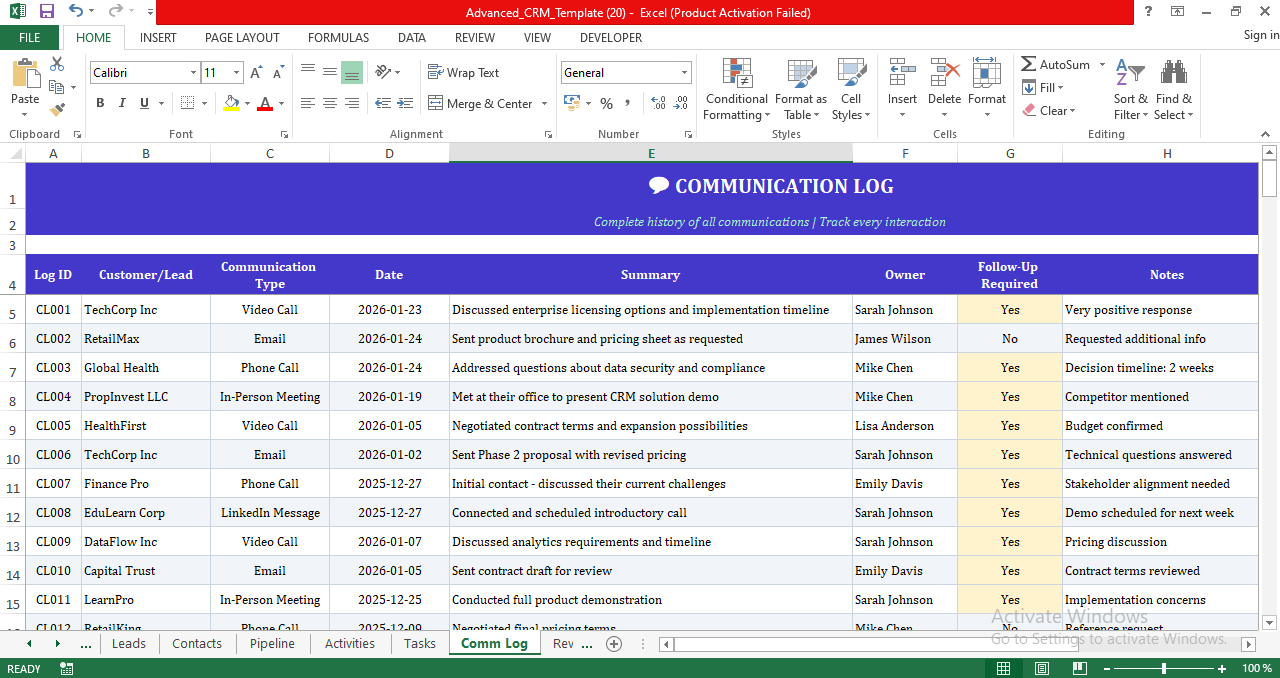Pick up formatting with Format Painter
The image size is (1280, 678).
pos(57,109)
